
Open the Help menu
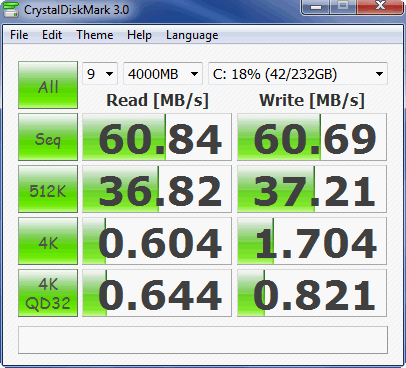coord(139,35)
